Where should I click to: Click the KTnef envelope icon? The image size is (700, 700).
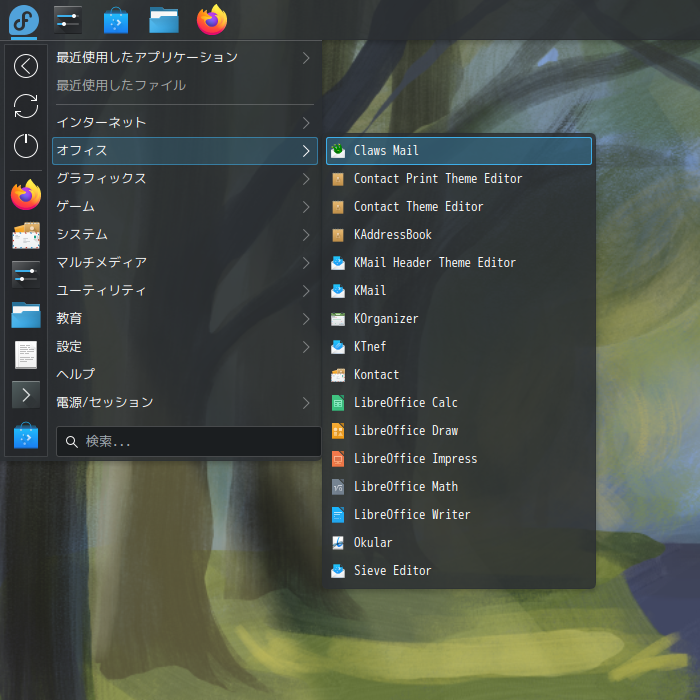tap(338, 347)
